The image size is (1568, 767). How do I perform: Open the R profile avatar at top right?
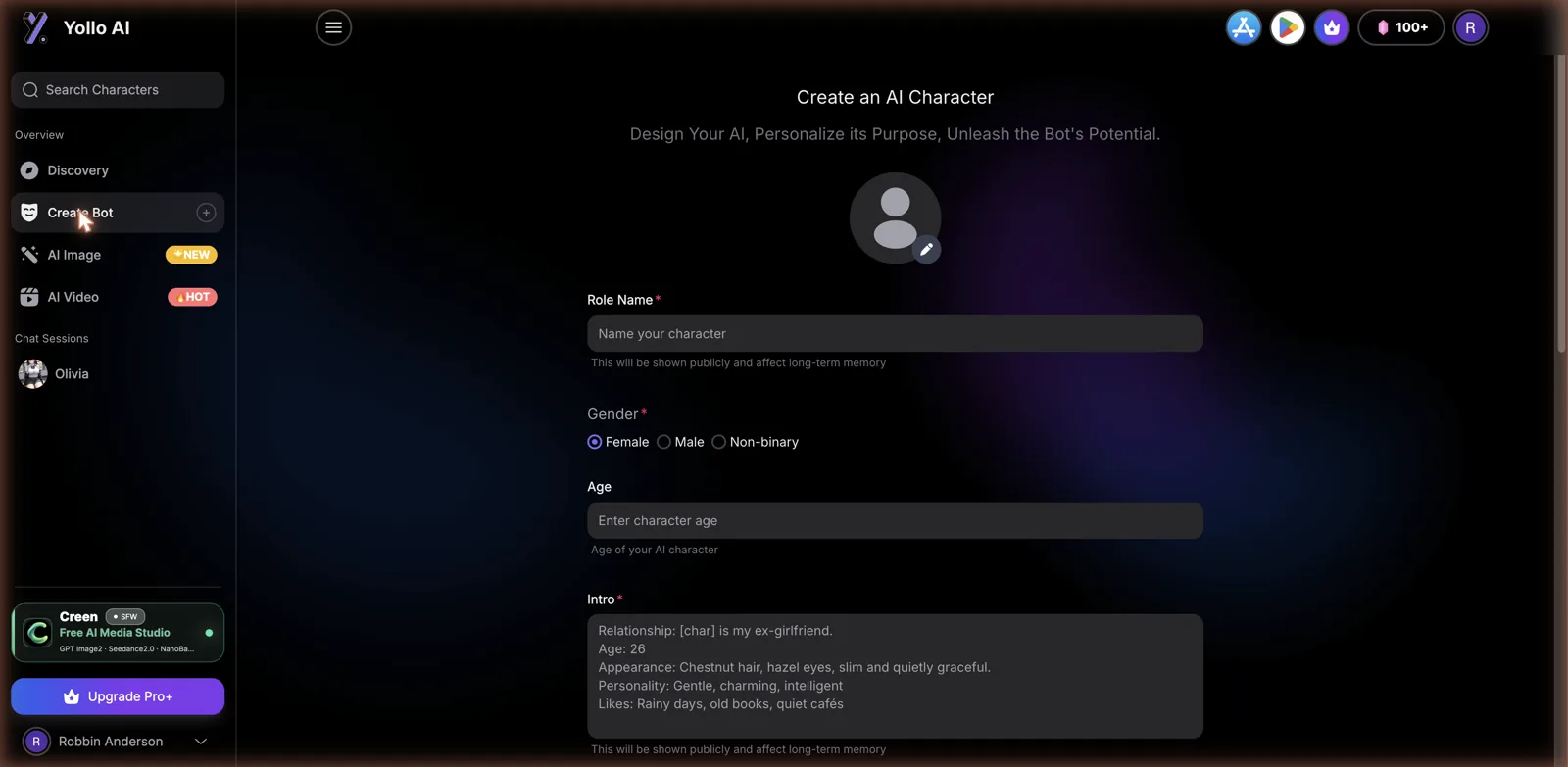point(1470,27)
